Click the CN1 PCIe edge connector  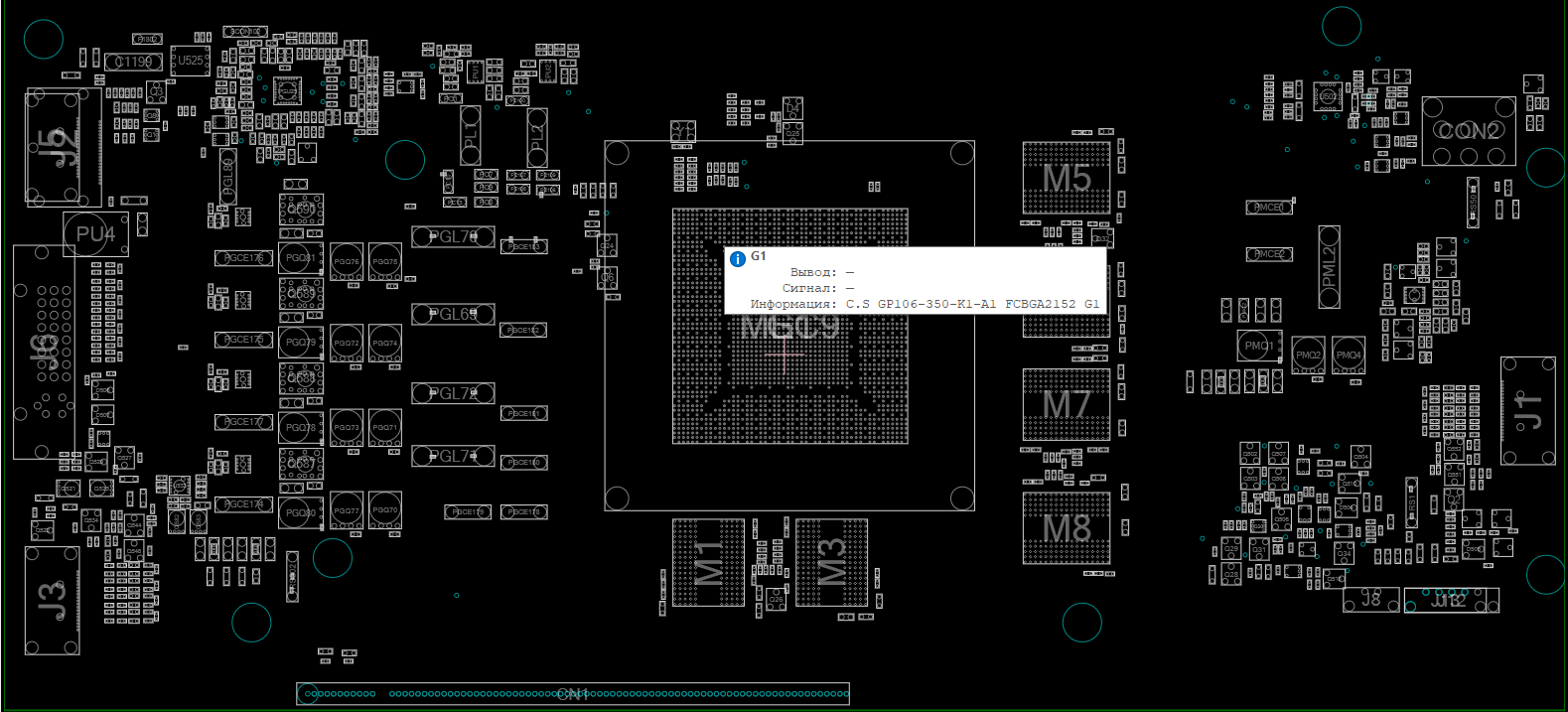[x=573, y=694]
